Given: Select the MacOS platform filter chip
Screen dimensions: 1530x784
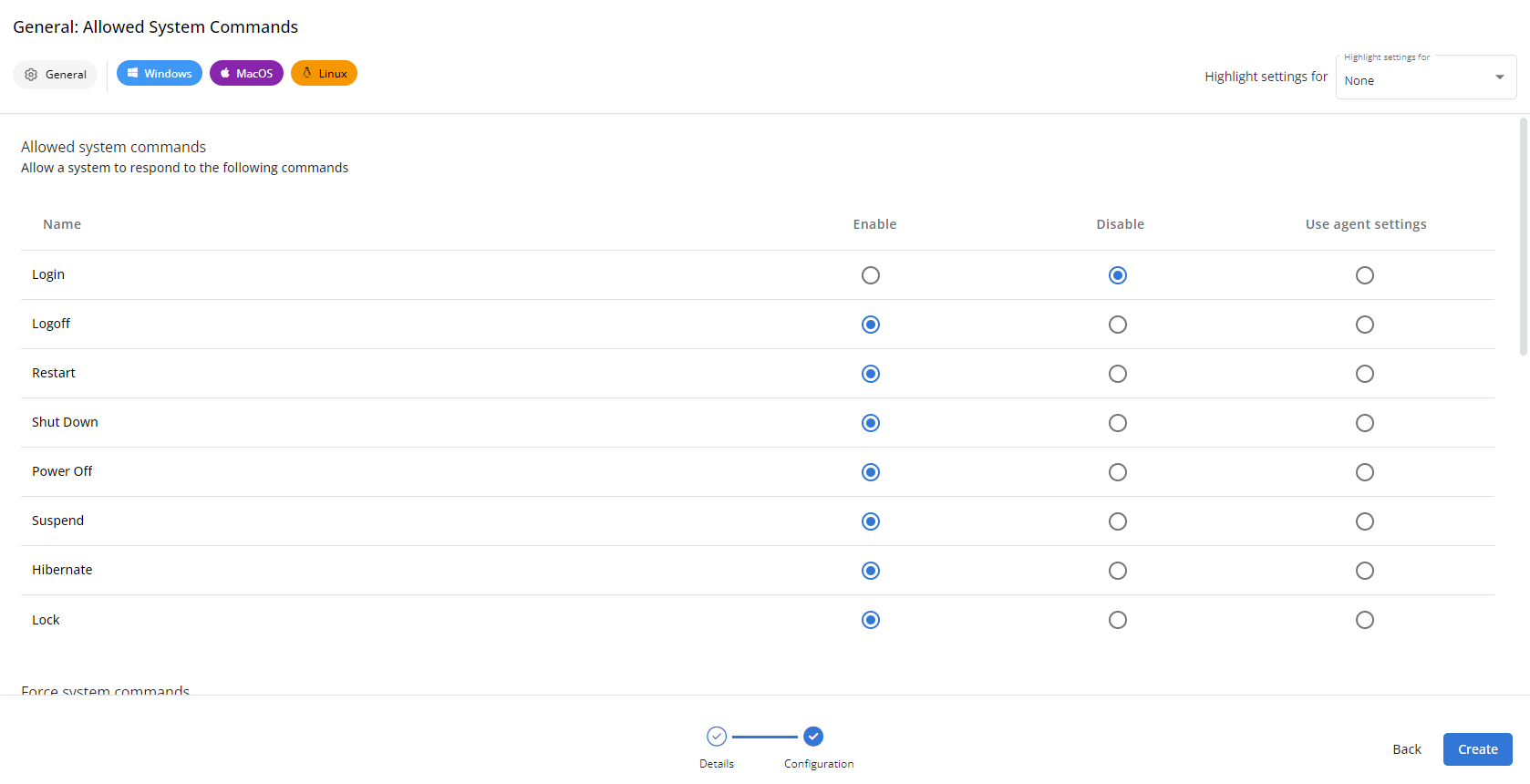Looking at the screenshot, I should click(x=246, y=74).
